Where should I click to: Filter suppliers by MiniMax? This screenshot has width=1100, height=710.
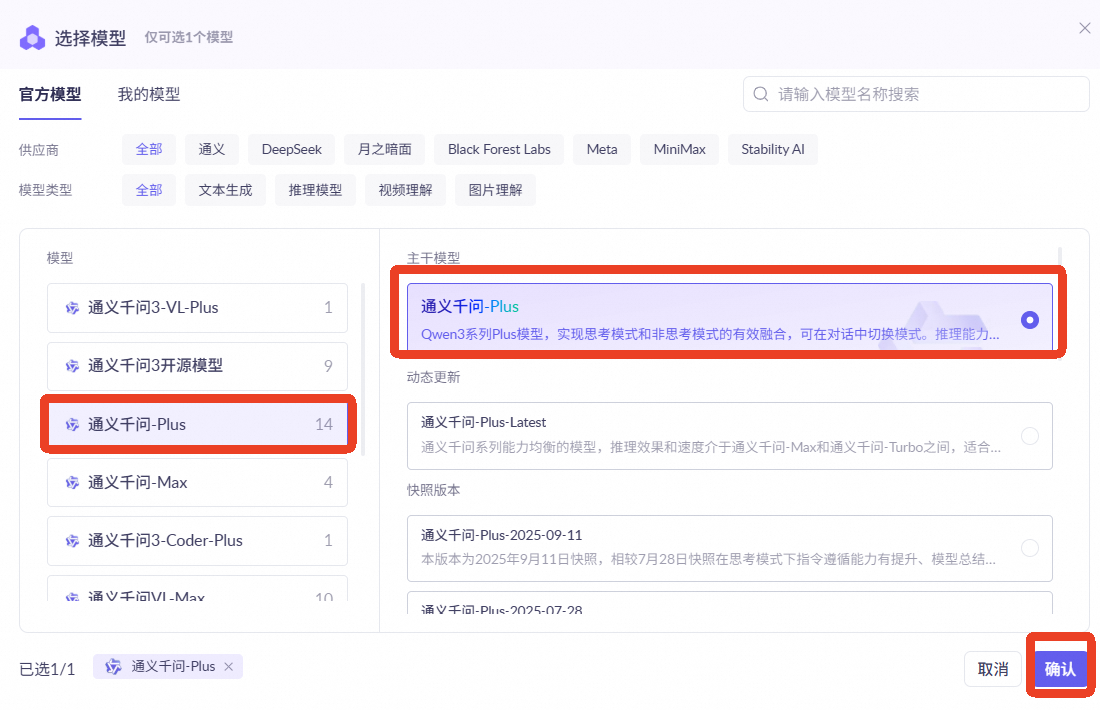pos(679,149)
